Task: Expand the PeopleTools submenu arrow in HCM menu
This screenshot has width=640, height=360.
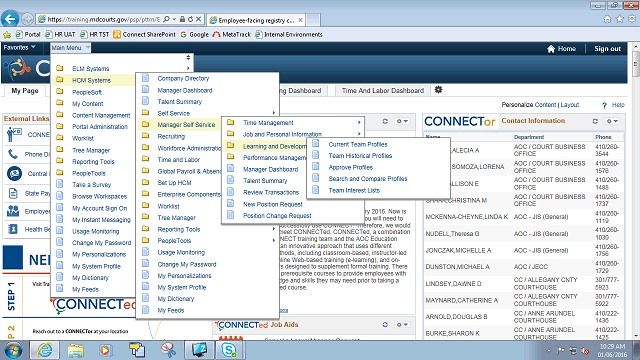Action: point(274,241)
